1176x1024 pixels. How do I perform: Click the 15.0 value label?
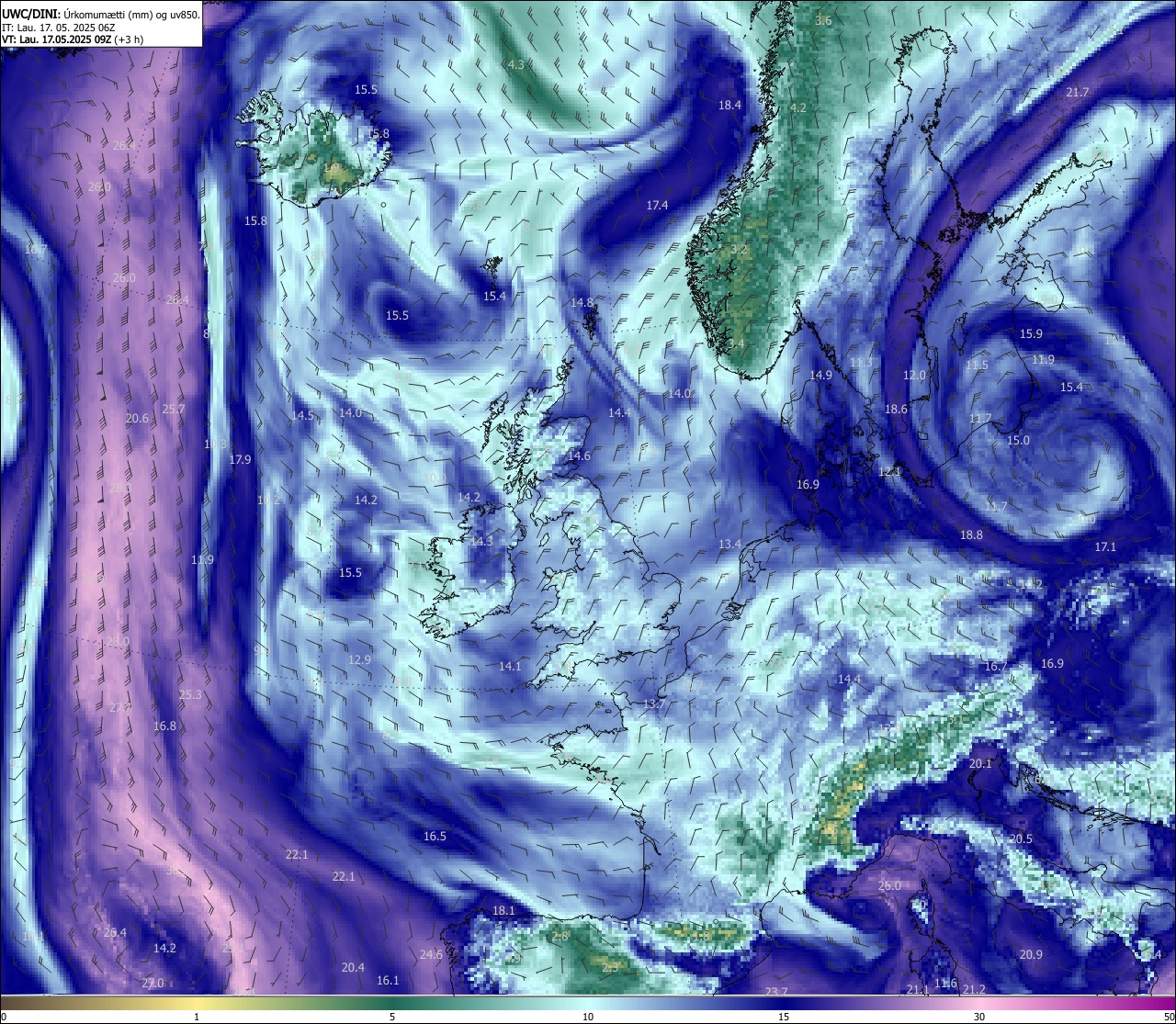(1018, 441)
